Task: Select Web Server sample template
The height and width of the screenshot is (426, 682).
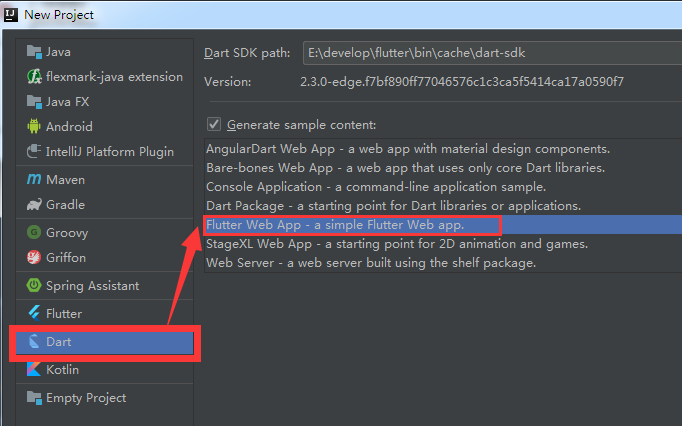Action: tap(443, 263)
